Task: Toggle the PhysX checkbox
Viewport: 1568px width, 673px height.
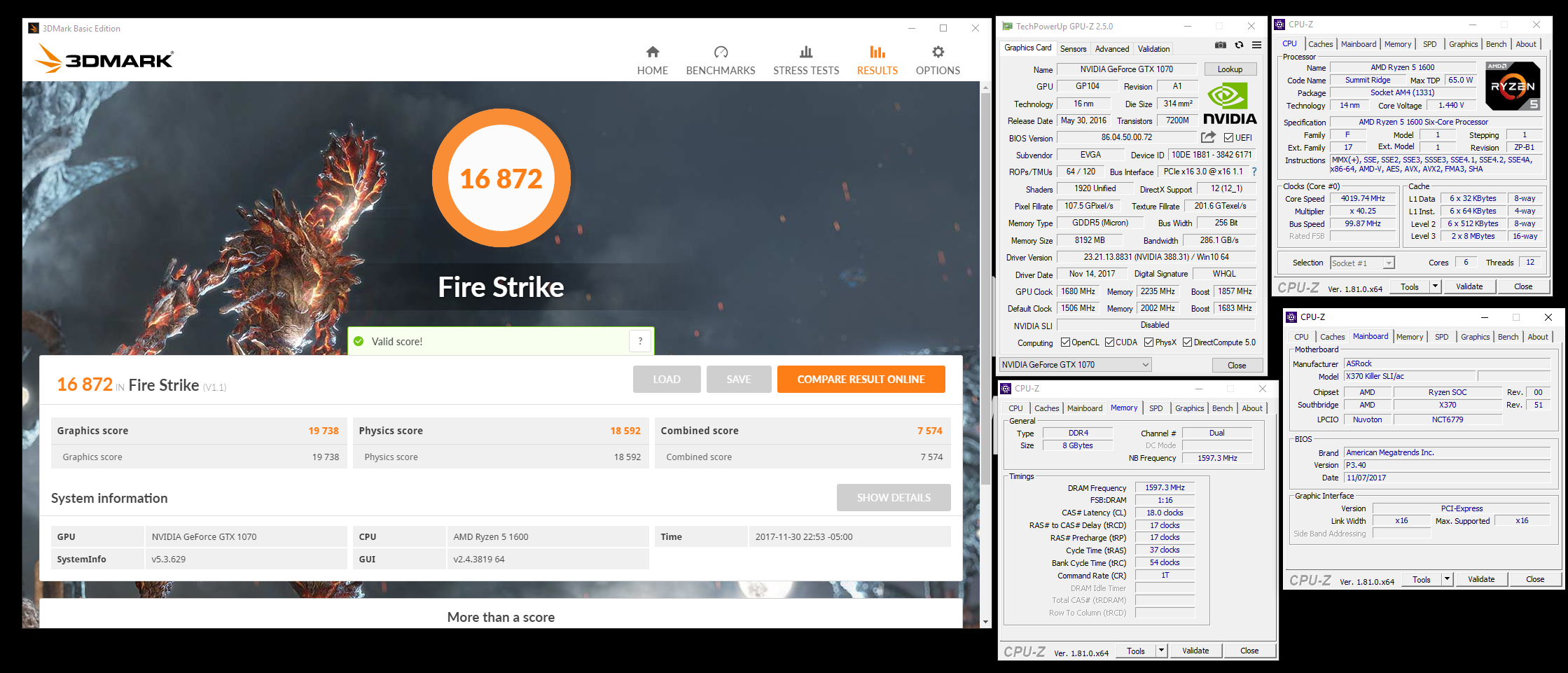Action: (x=1149, y=342)
